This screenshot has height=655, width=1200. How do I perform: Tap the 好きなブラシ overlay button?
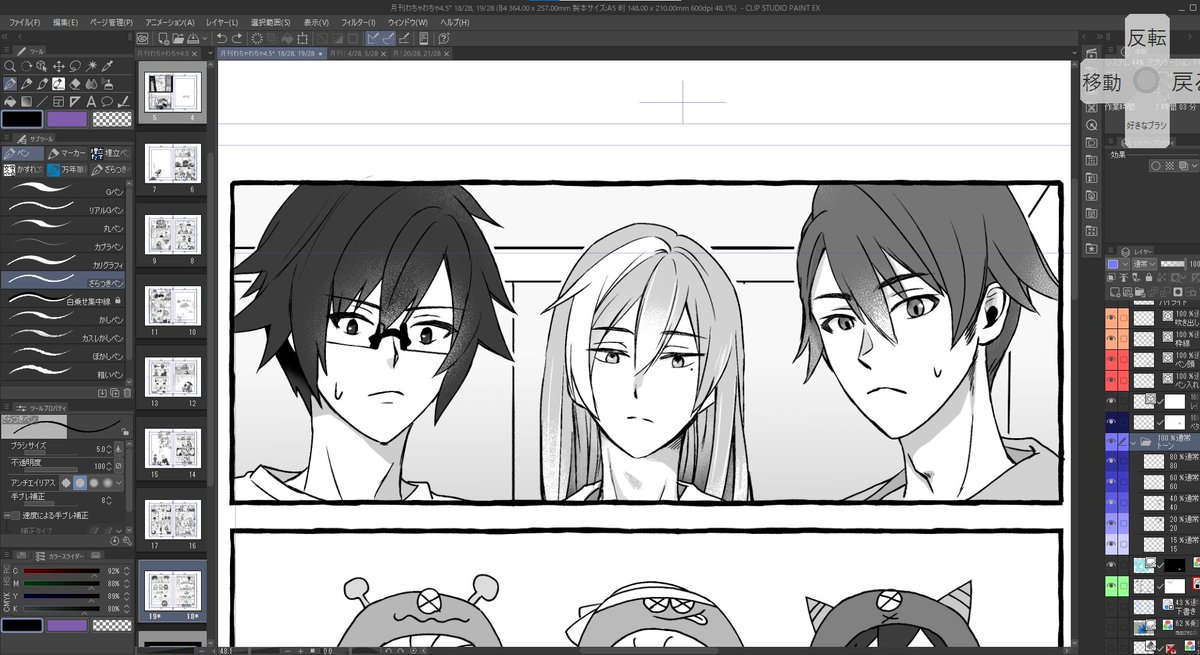coord(1146,125)
